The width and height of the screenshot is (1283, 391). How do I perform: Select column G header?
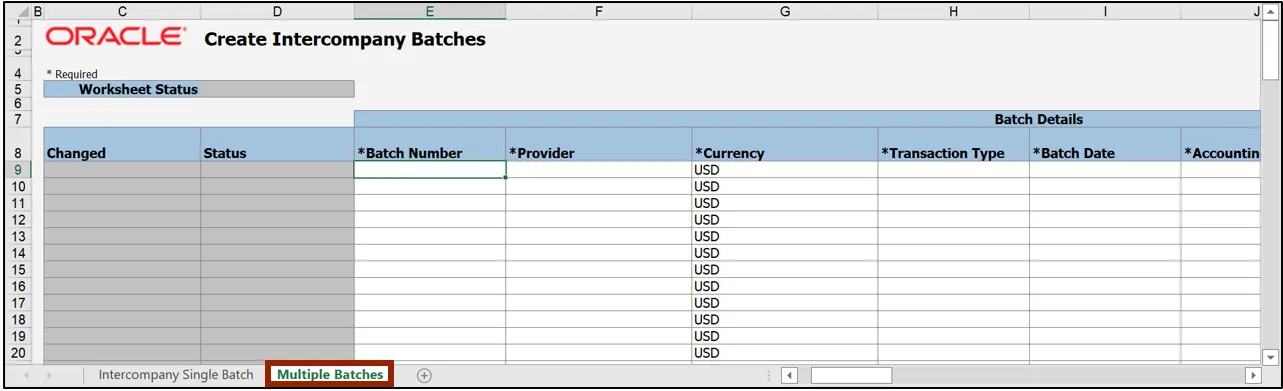pos(784,12)
